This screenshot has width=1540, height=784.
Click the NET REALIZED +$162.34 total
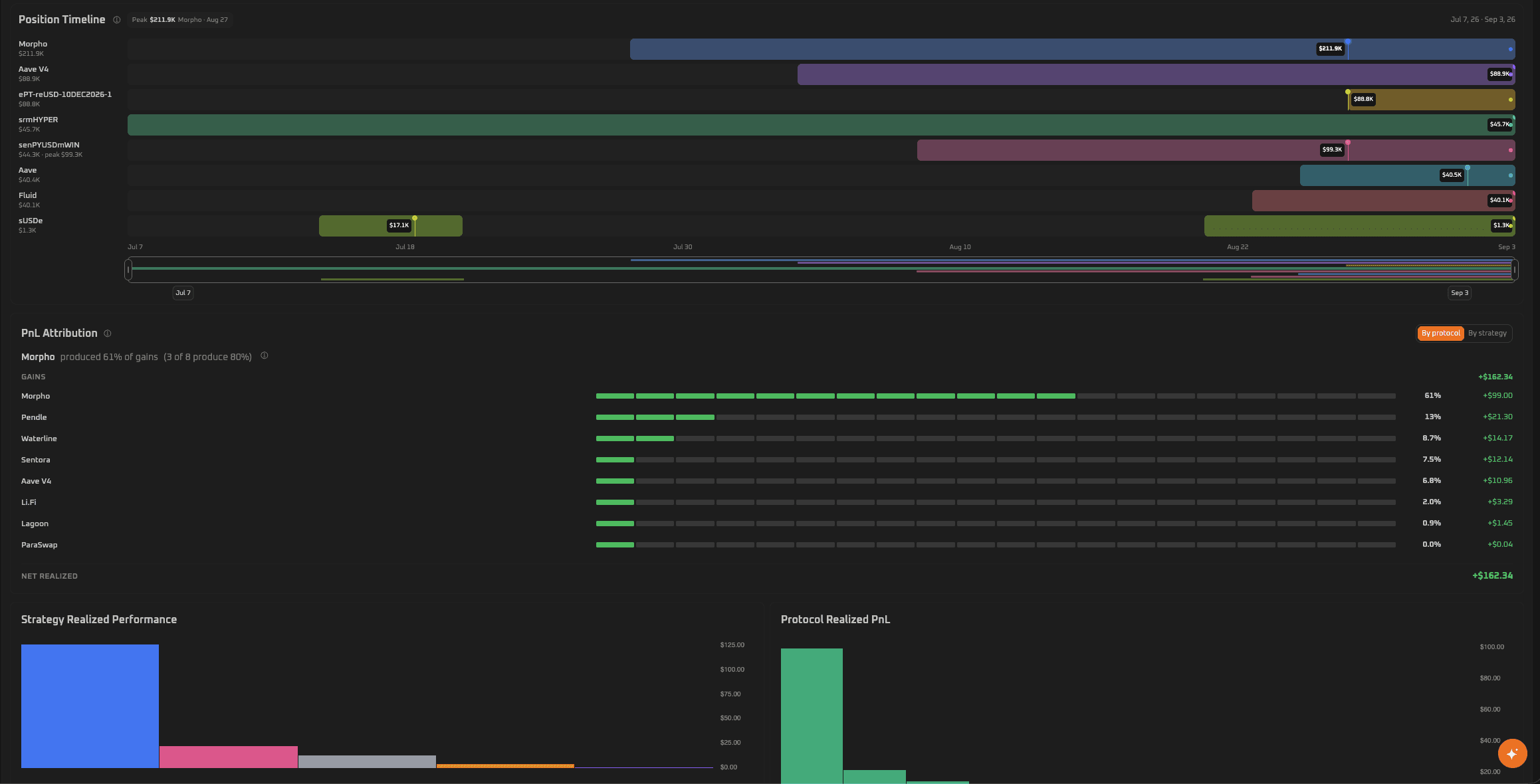click(x=1493, y=576)
